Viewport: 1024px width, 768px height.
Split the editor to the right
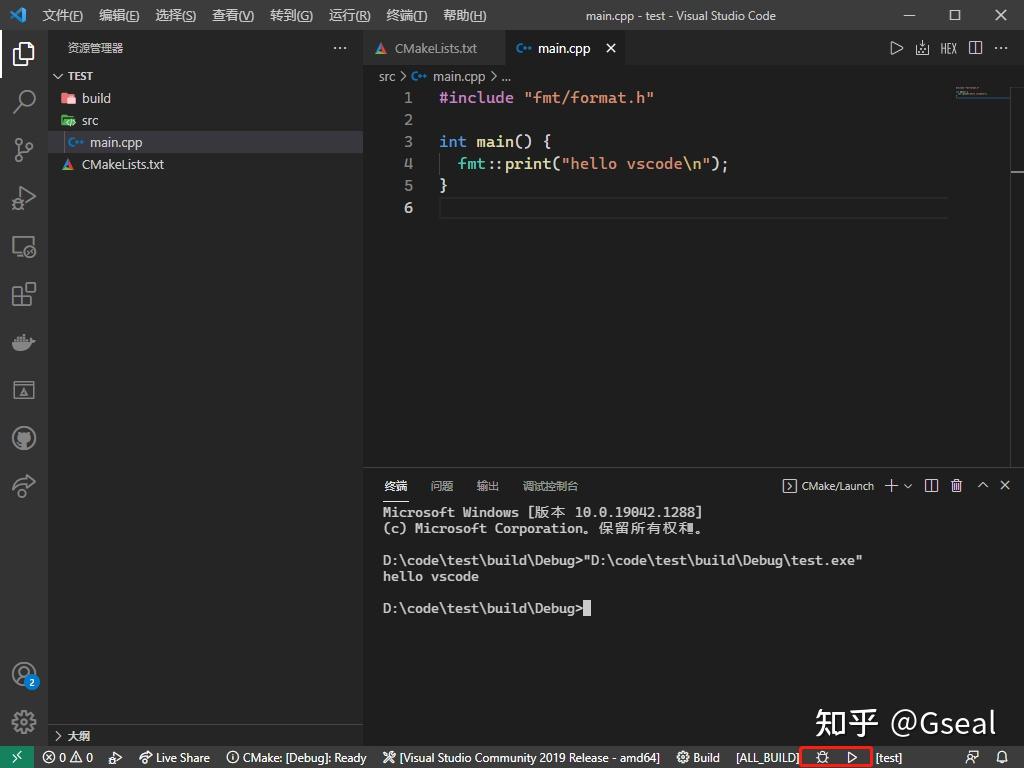975,48
